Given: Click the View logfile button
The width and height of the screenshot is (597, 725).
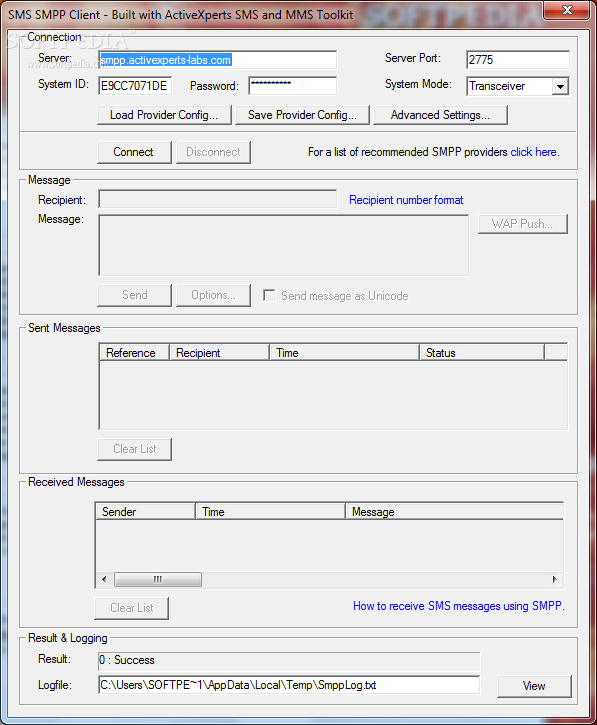Looking at the screenshot, I should pos(534,686).
